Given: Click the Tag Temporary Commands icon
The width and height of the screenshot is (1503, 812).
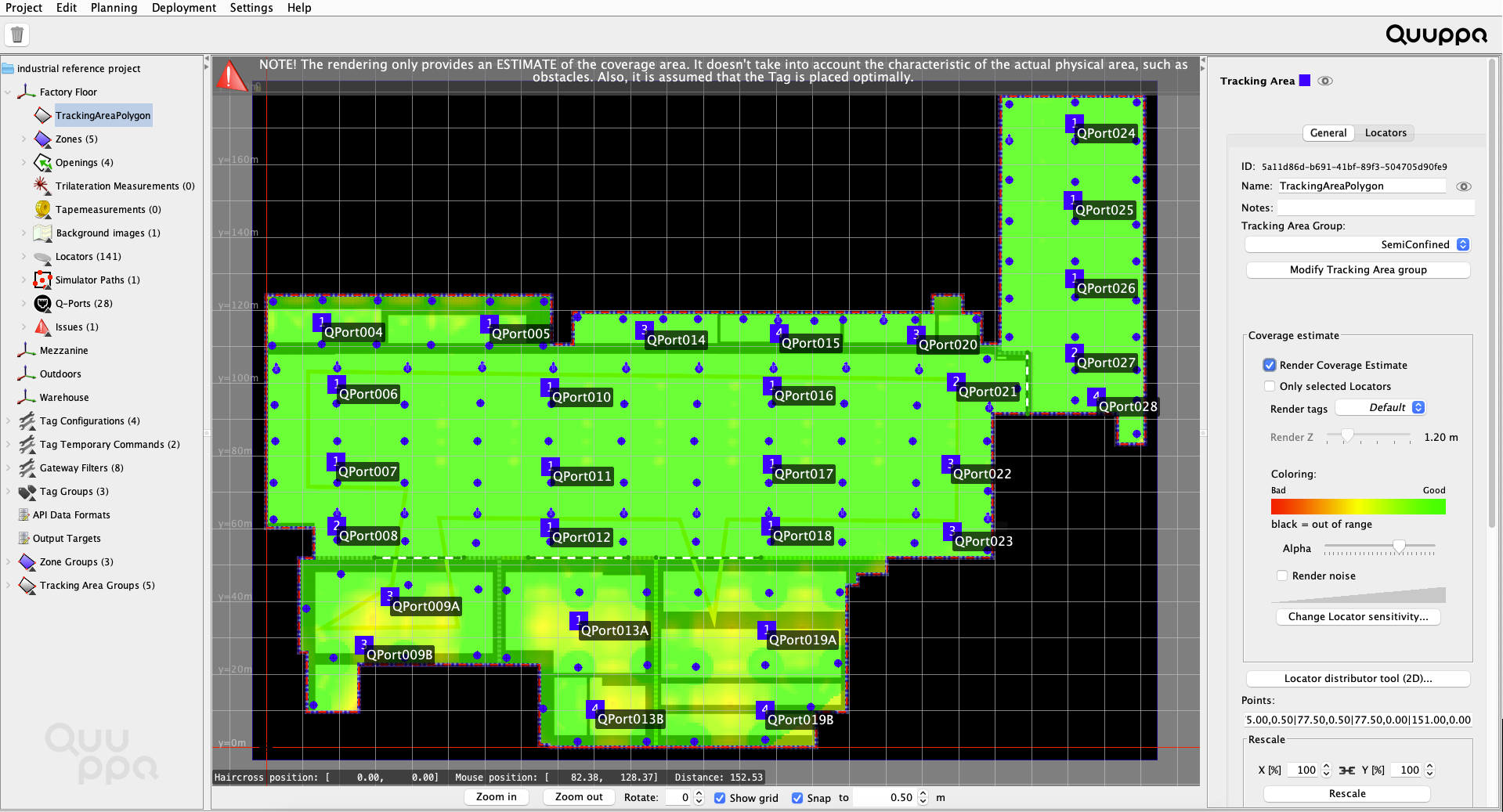Looking at the screenshot, I should coord(27,444).
